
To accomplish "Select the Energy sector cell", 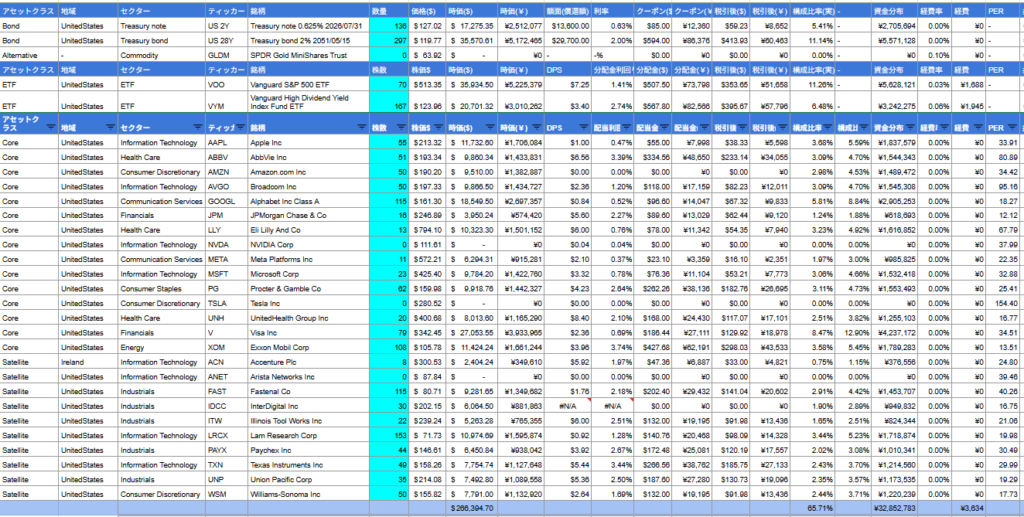I will 161,347.
